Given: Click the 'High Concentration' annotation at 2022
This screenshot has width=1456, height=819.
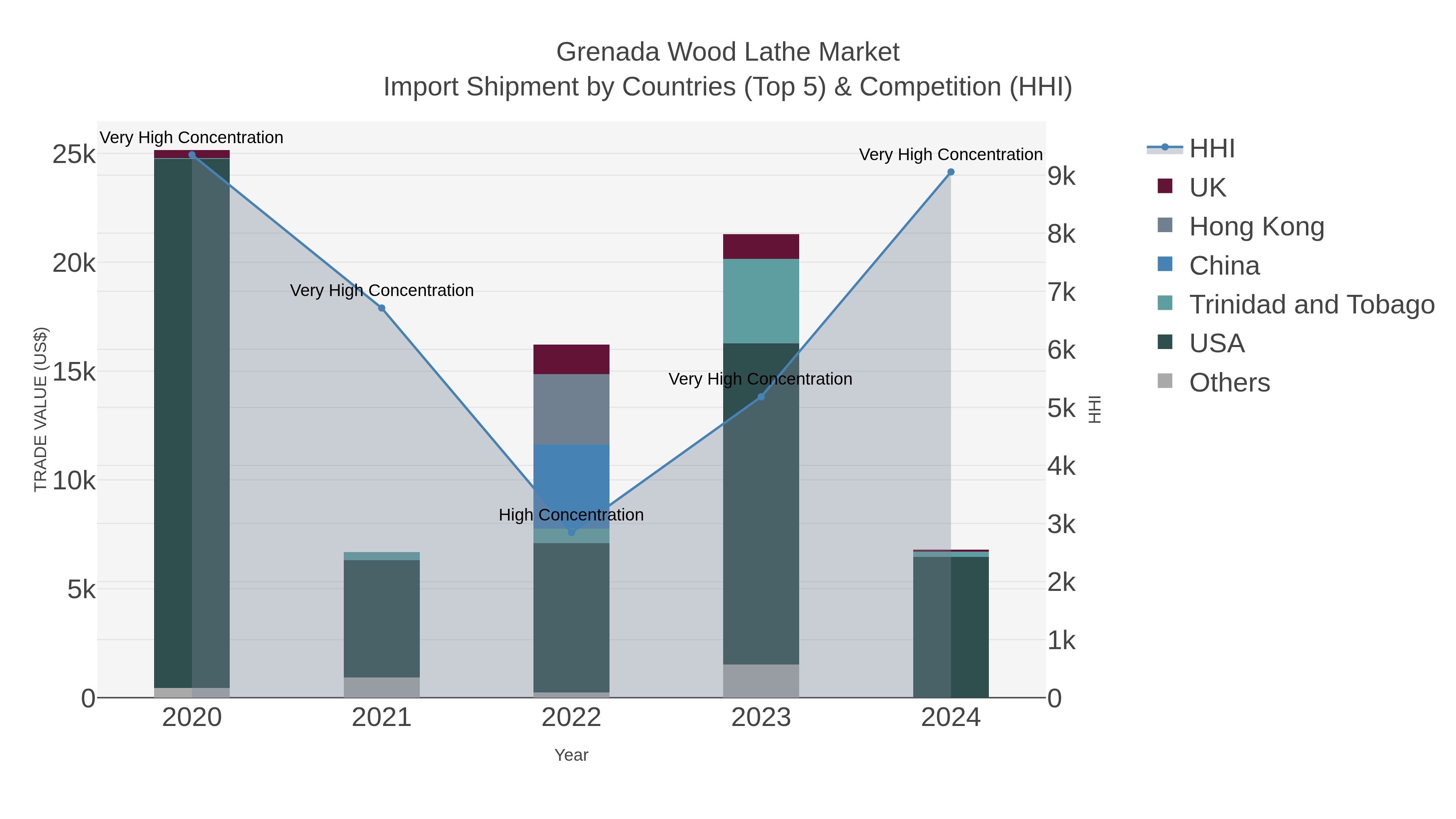Looking at the screenshot, I should tap(571, 515).
